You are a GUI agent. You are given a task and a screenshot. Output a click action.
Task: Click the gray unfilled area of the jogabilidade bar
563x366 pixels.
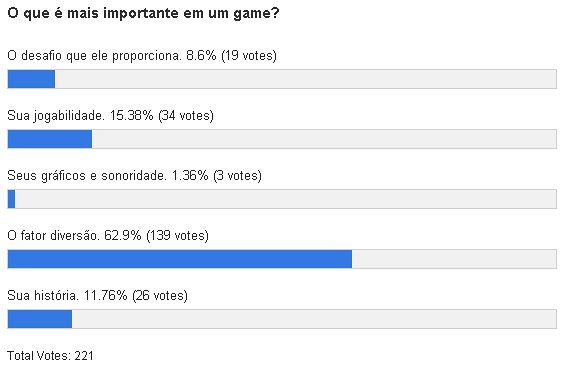click(x=324, y=139)
